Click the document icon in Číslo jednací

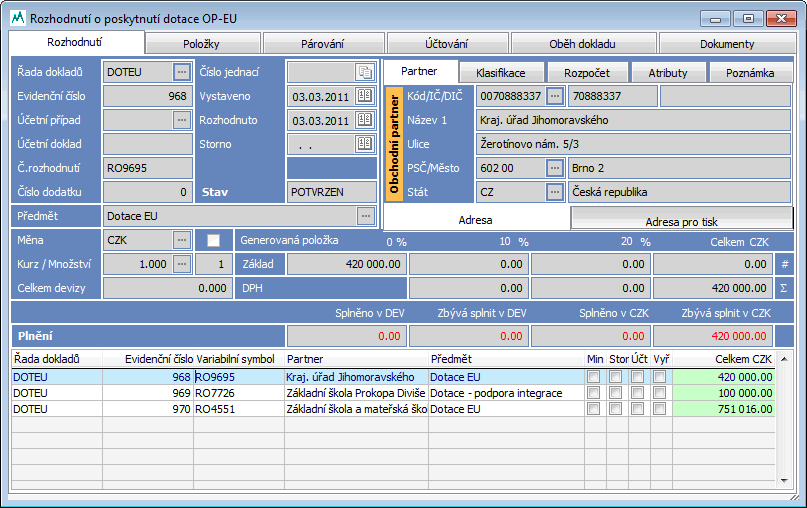point(364,72)
